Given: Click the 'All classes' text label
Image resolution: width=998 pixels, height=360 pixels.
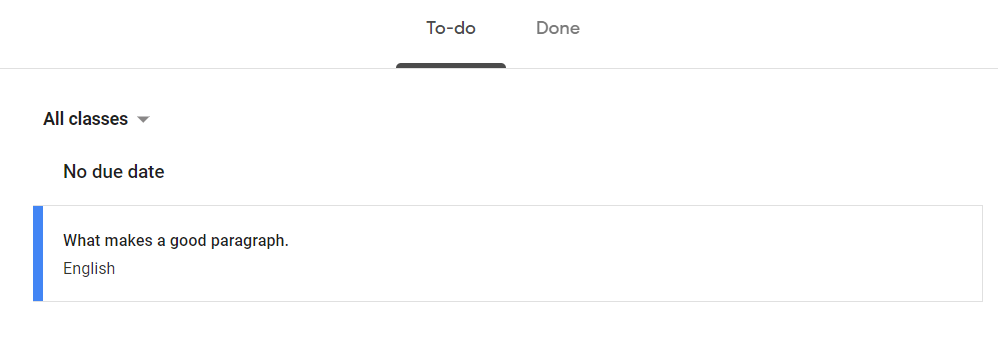Looking at the screenshot, I should pyautogui.click(x=85, y=119).
